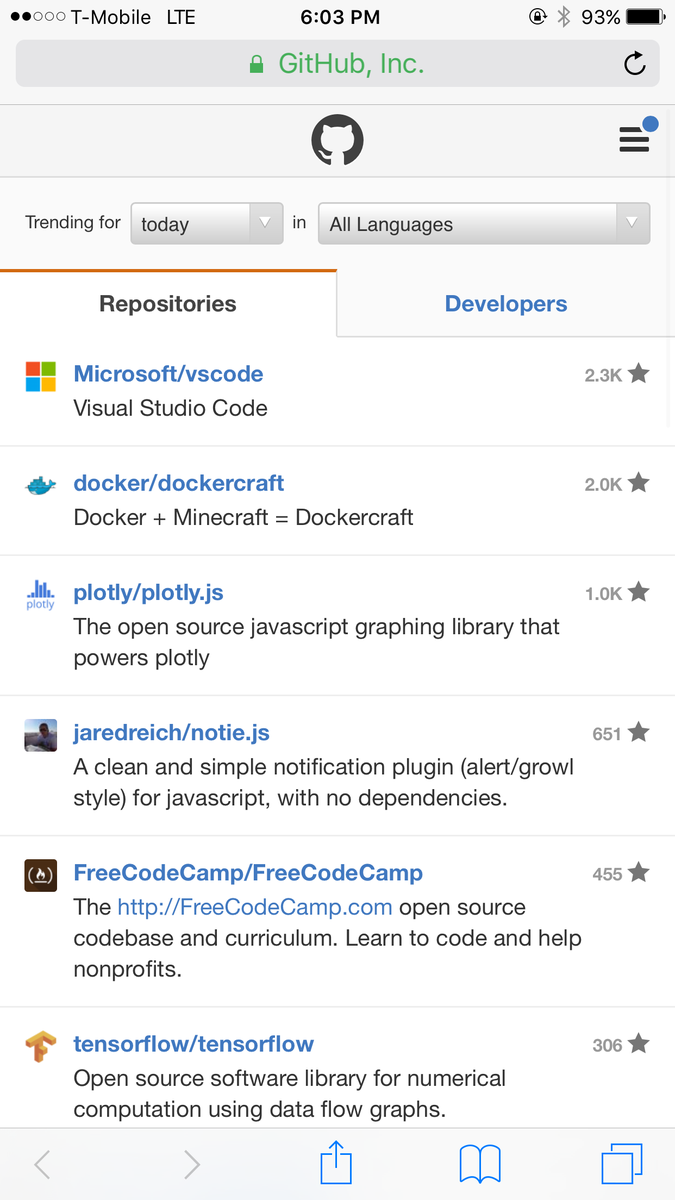Click the 651 star count

point(607,733)
